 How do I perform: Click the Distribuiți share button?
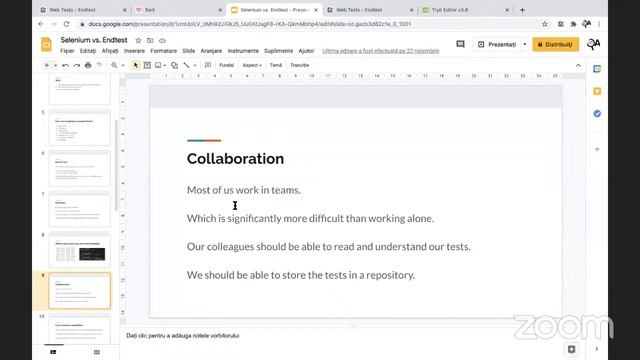pyautogui.click(x=556, y=44)
